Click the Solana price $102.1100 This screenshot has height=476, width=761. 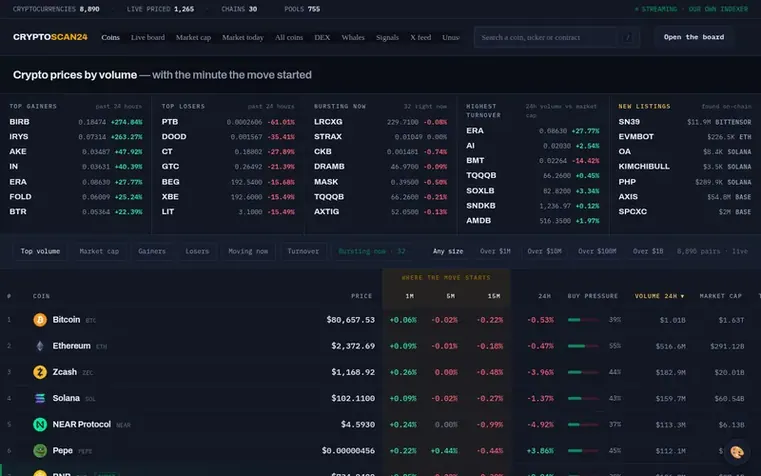point(353,398)
